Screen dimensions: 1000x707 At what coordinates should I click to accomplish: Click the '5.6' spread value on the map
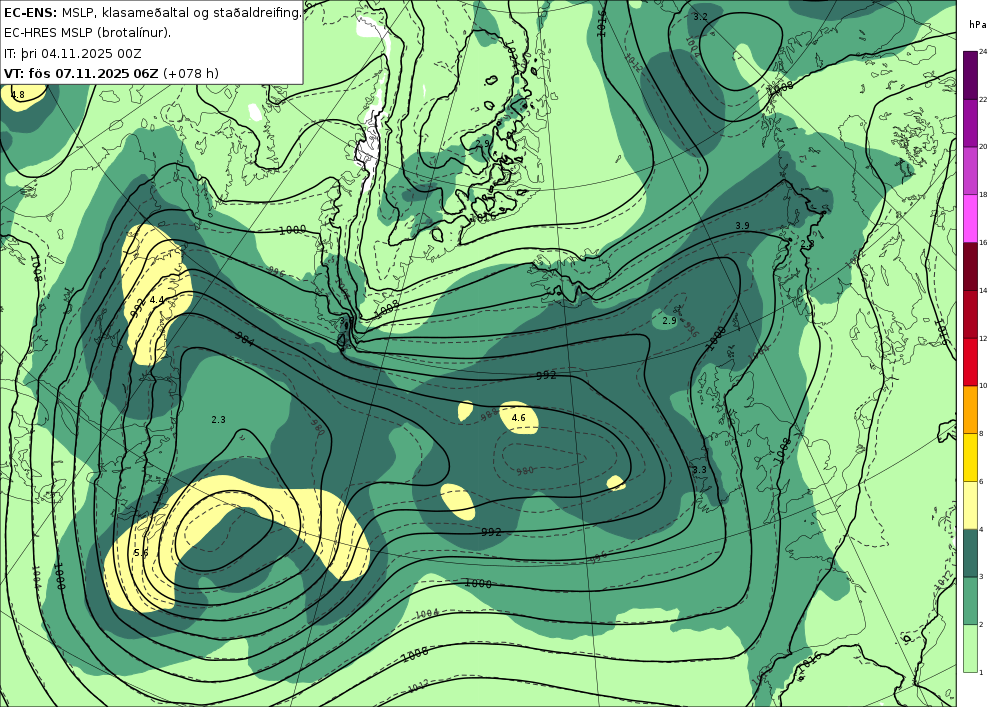141,553
